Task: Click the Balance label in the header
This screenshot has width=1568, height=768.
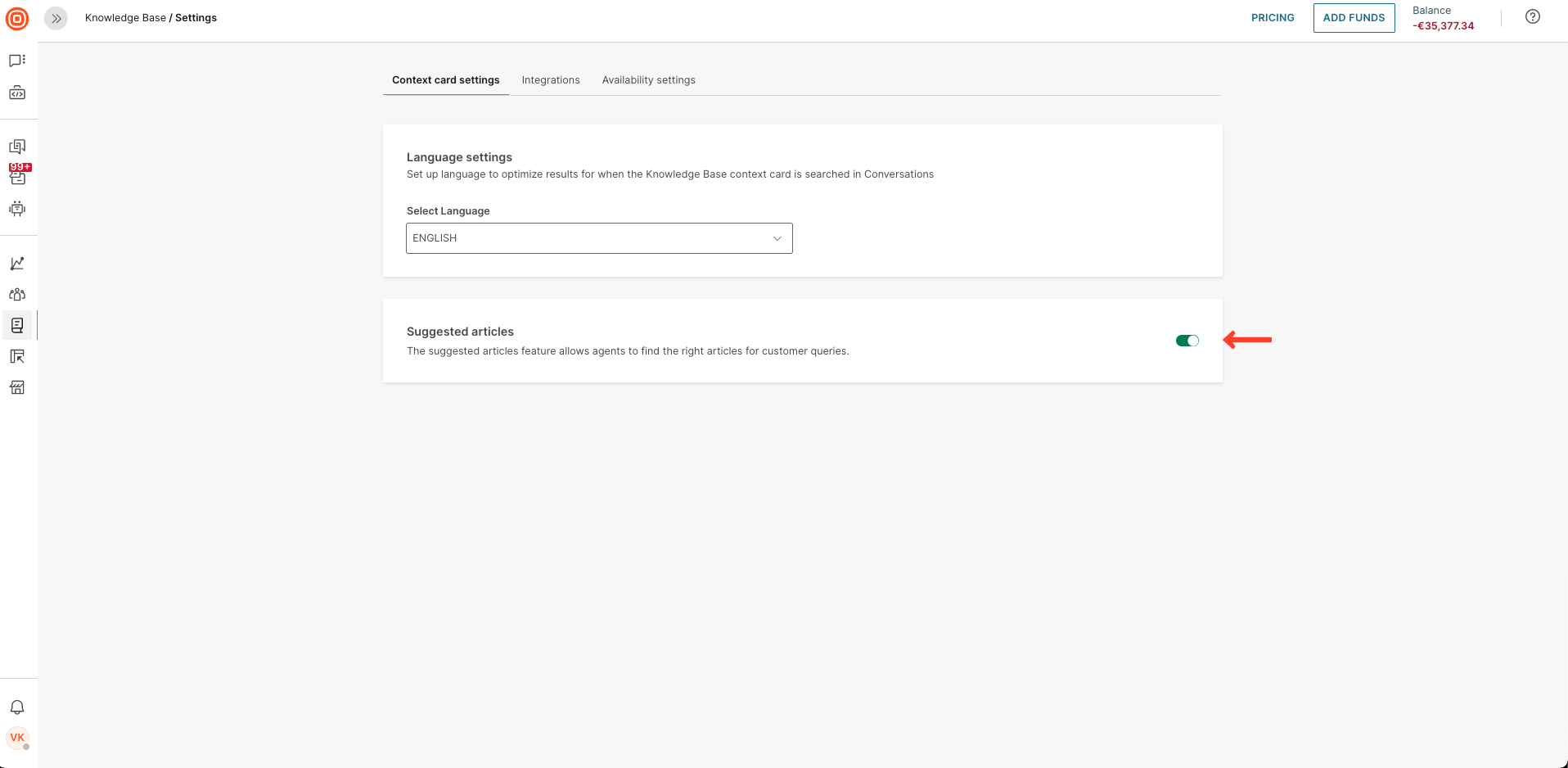Action: (x=1431, y=11)
